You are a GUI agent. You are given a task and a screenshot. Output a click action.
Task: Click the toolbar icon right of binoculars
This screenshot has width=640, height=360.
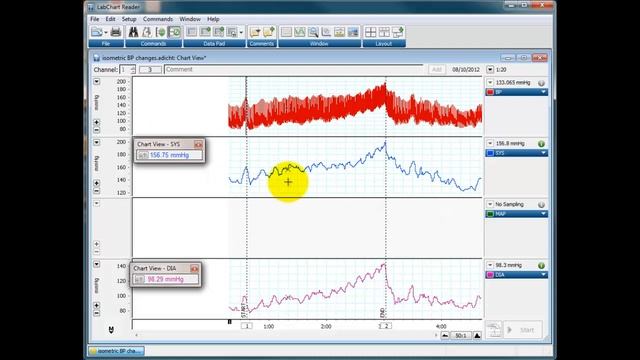pyautogui.click(x=147, y=32)
